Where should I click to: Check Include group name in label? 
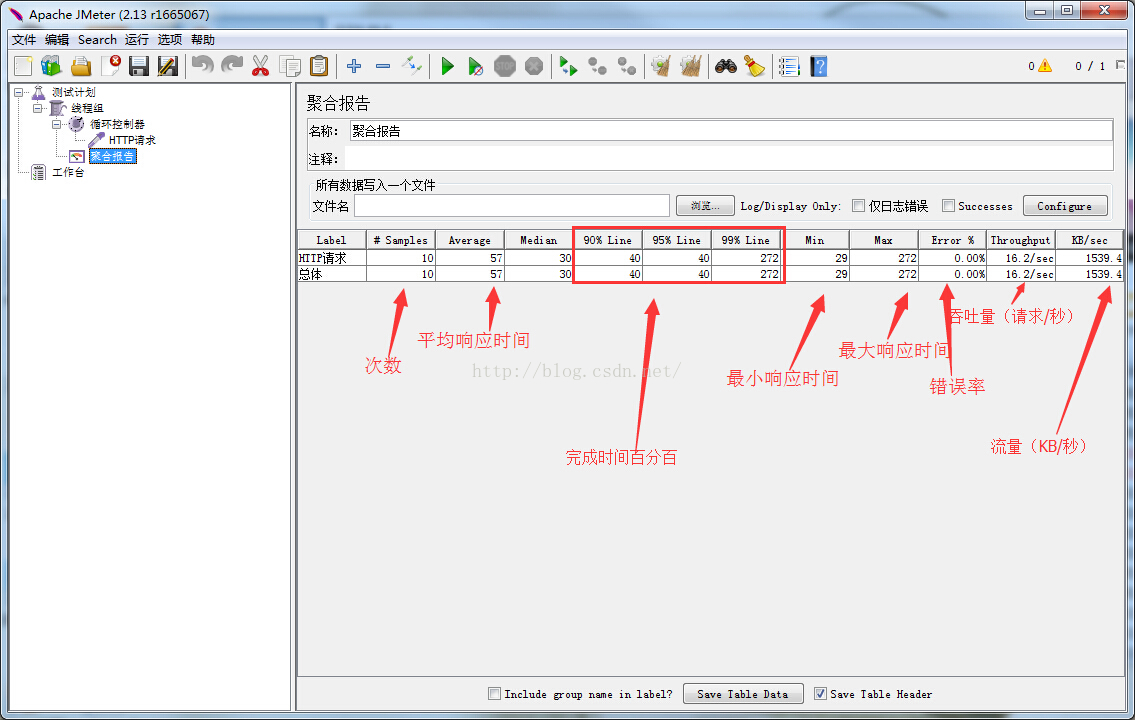pos(494,693)
